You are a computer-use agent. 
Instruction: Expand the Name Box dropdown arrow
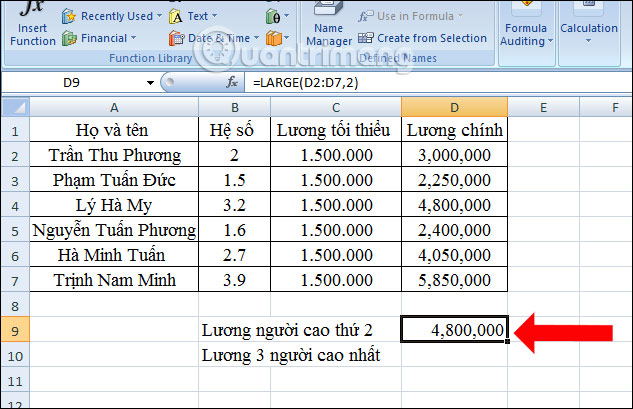(150, 83)
